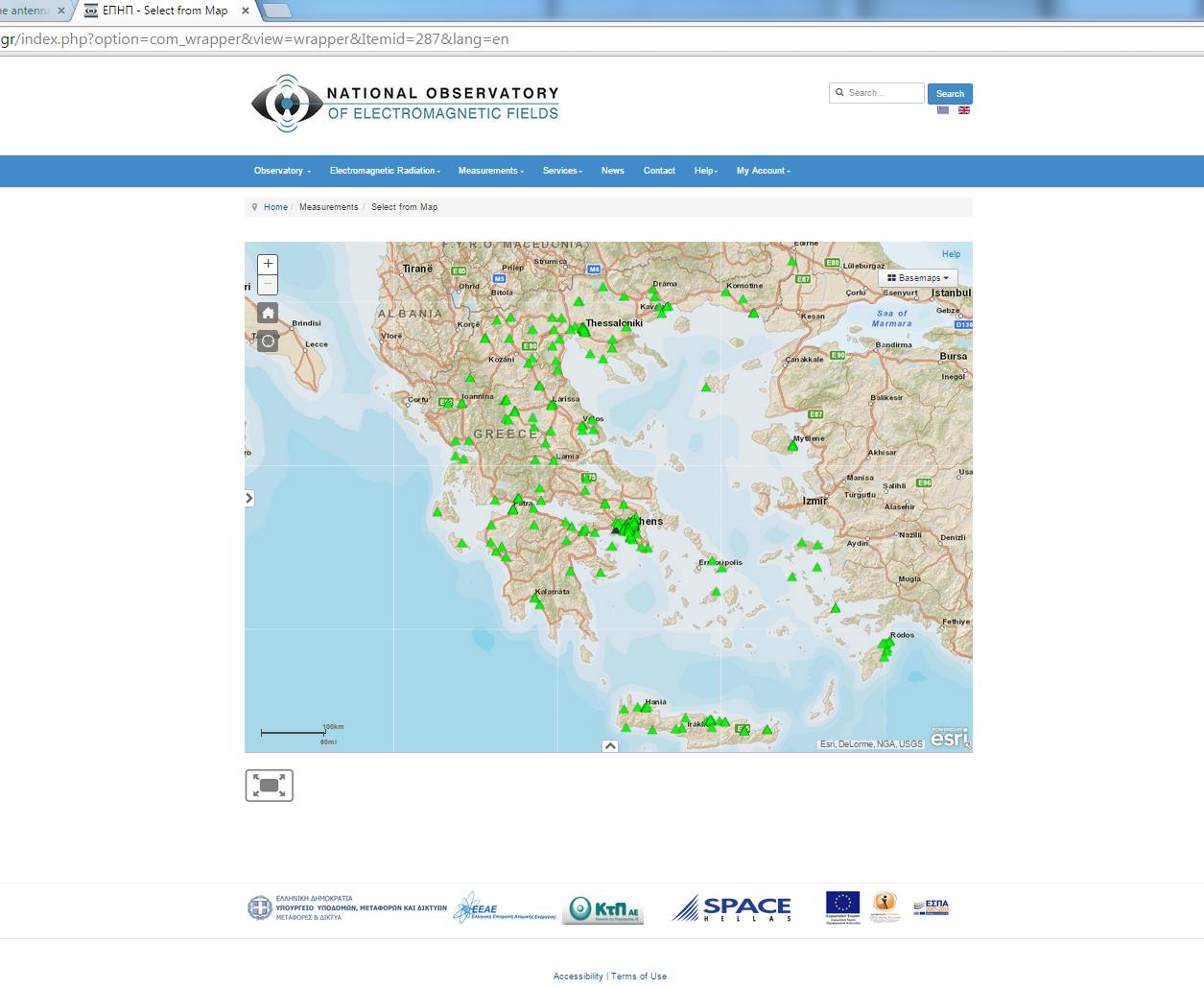This screenshot has height=988, width=1204.
Task: Go to the Contact page
Action: click(659, 171)
